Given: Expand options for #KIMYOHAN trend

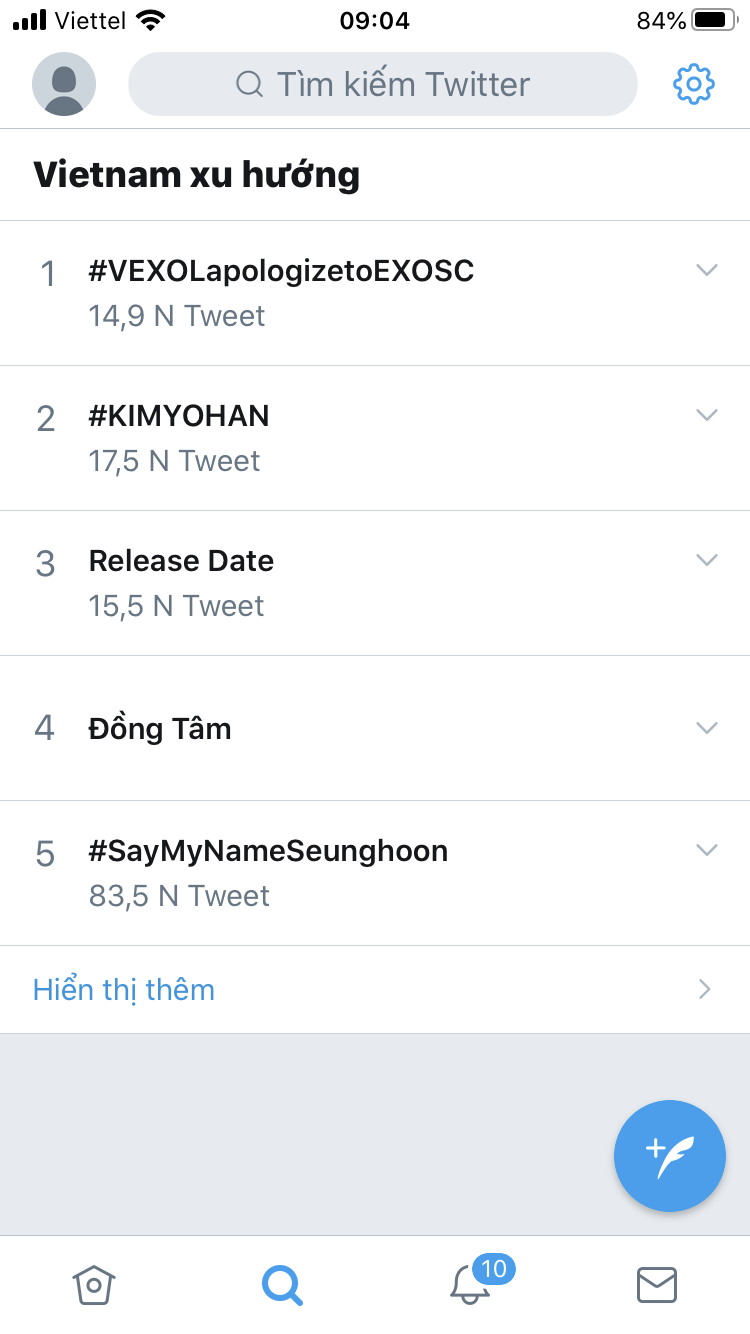Looking at the screenshot, I should [x=707, y=415].
